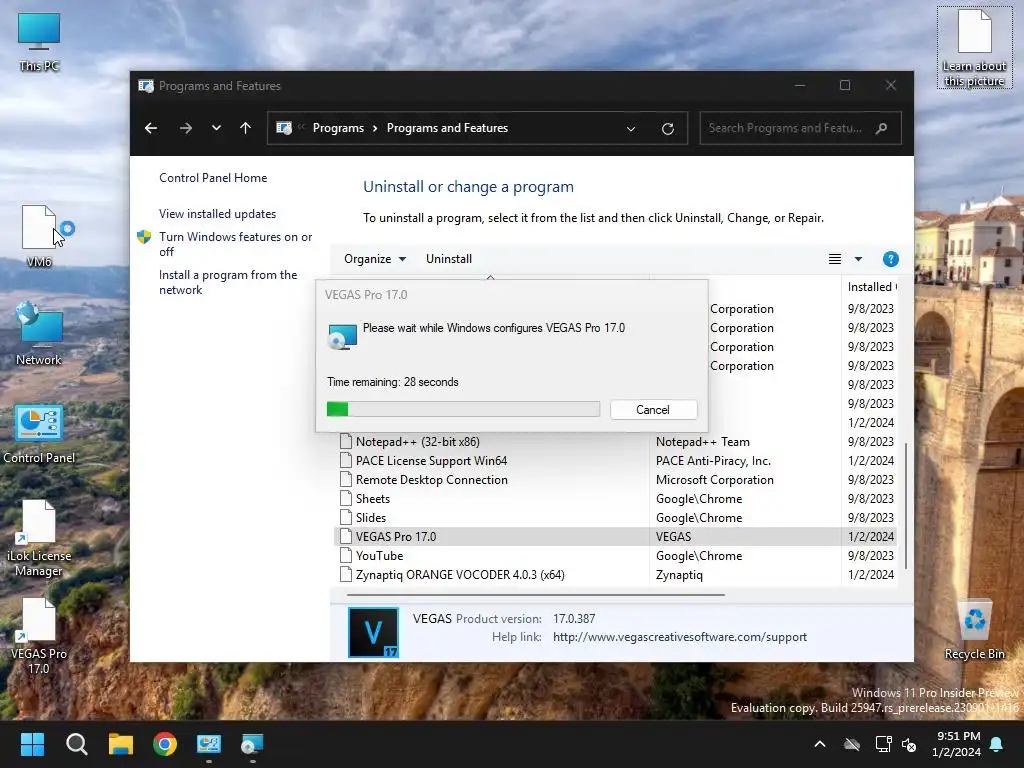Open the vegascreativesoftware.com support help link
The image size is (1024, 768).
point(680,637)
